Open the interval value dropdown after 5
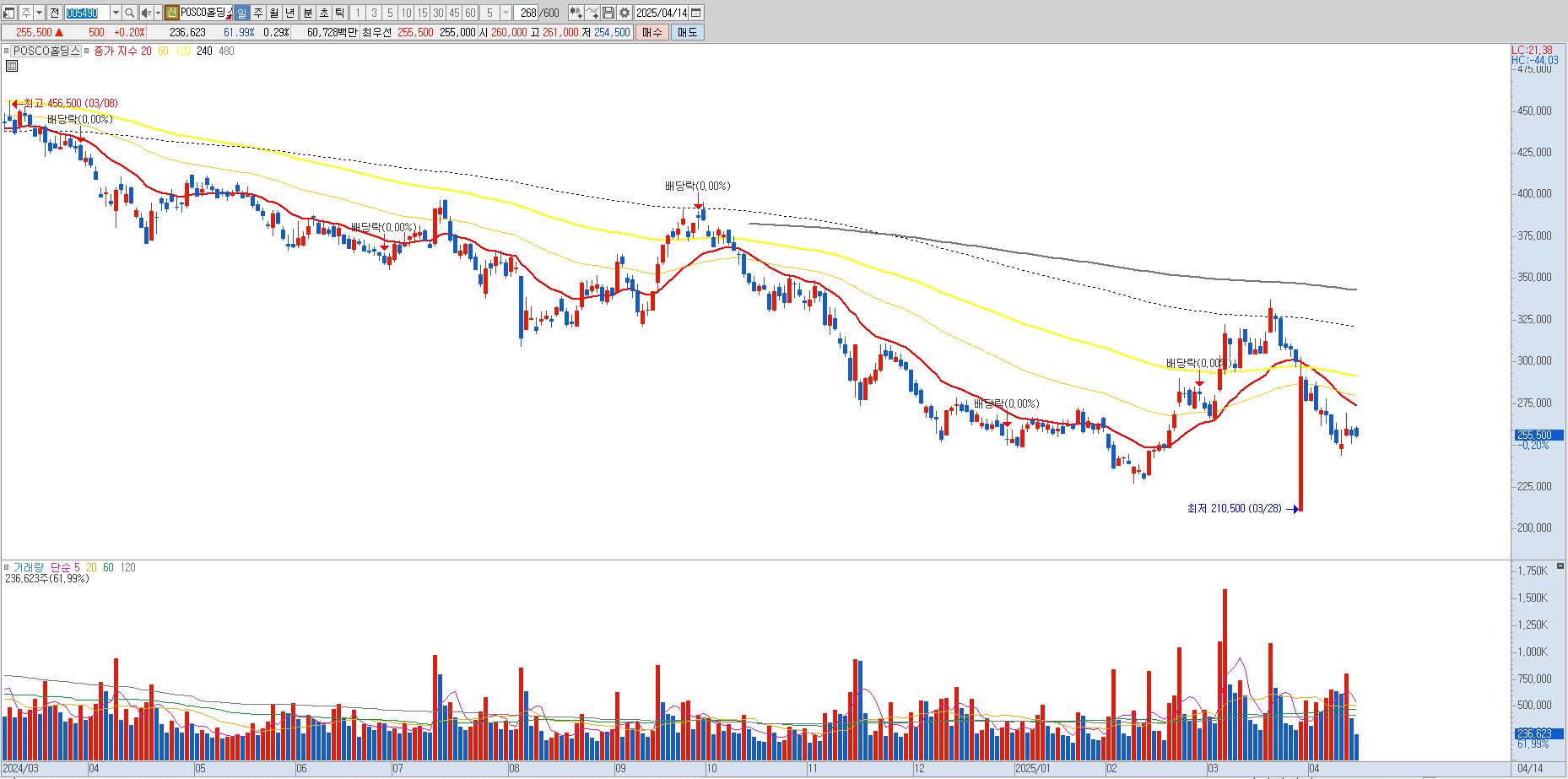This screenshot has height=779, width=1568. [506, 13]
